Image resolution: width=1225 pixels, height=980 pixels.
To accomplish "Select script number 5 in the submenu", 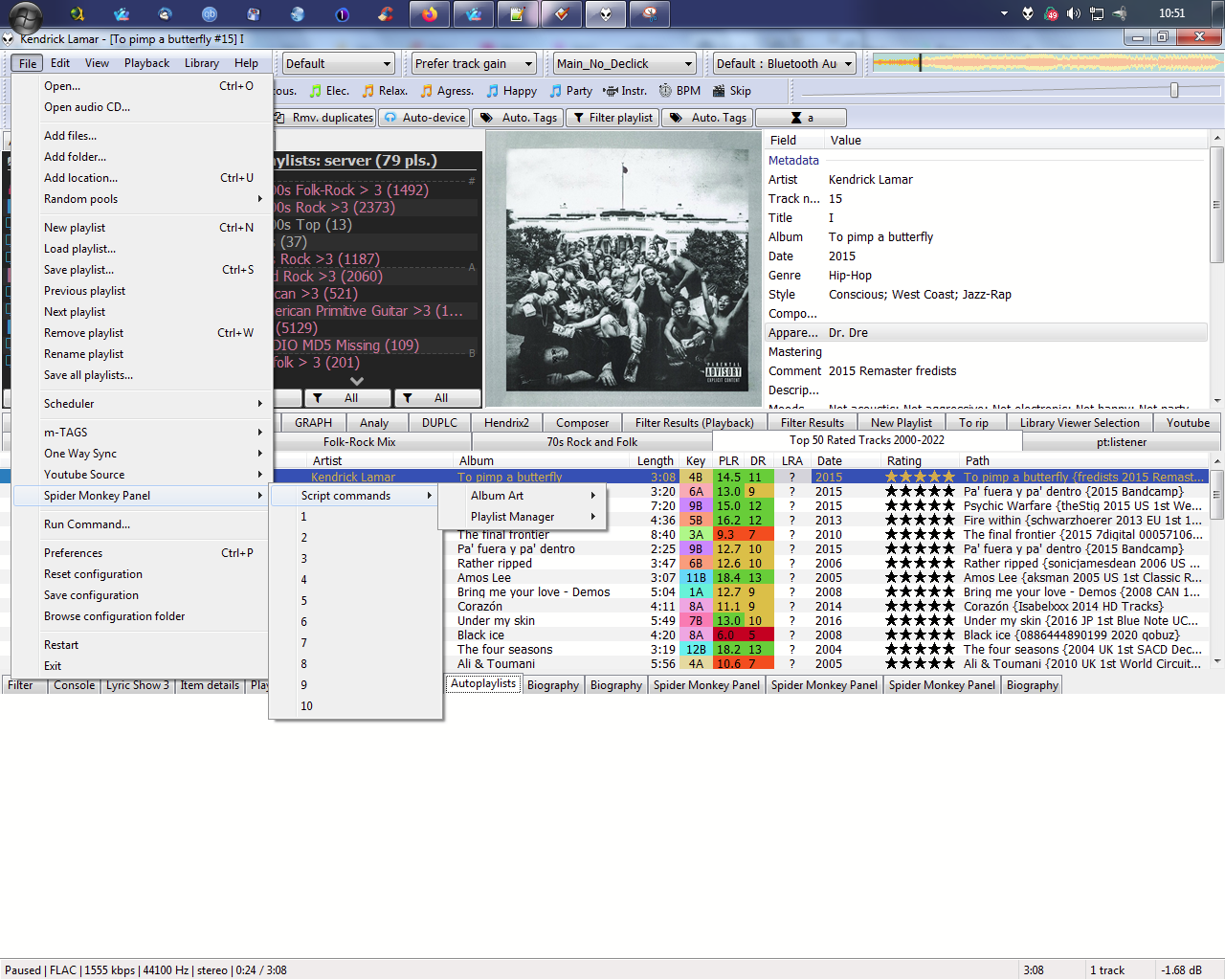I will [x=356, y=601].
